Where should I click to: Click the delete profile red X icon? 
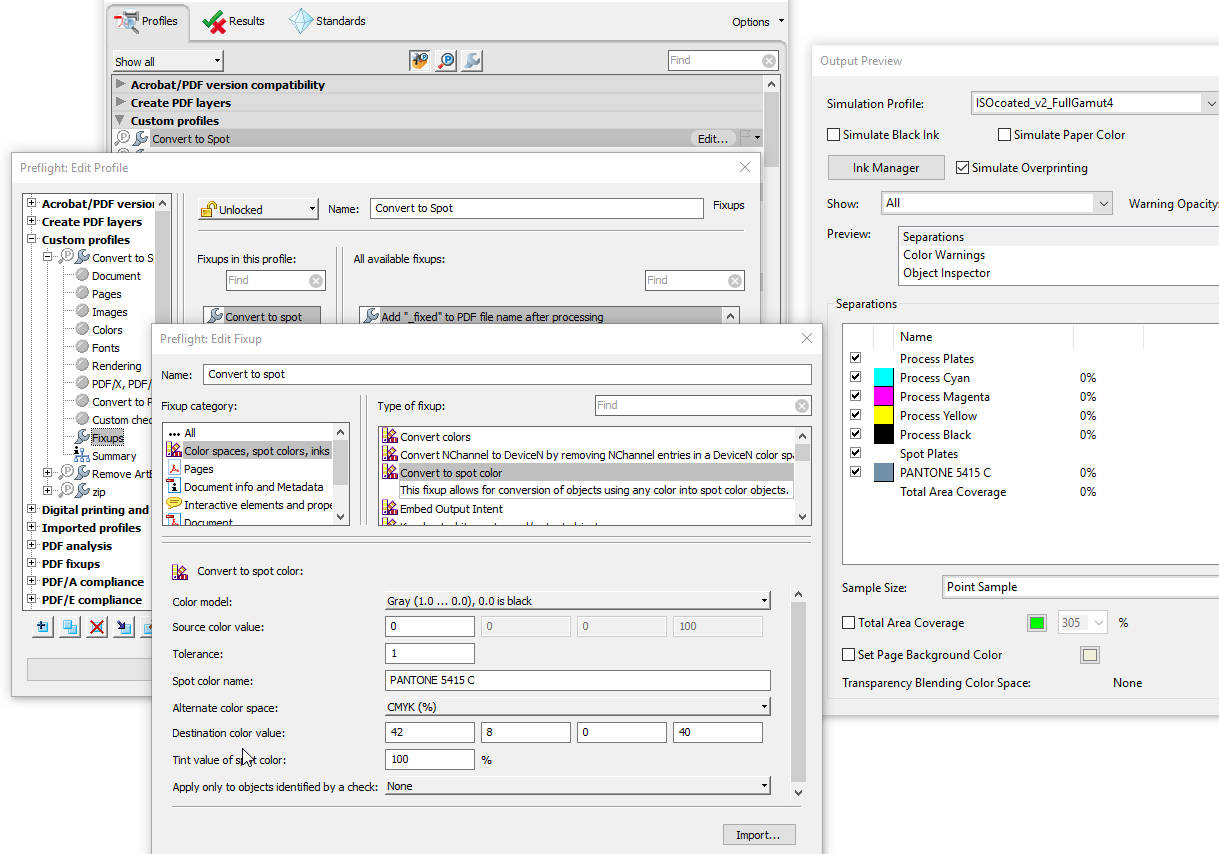97,627
